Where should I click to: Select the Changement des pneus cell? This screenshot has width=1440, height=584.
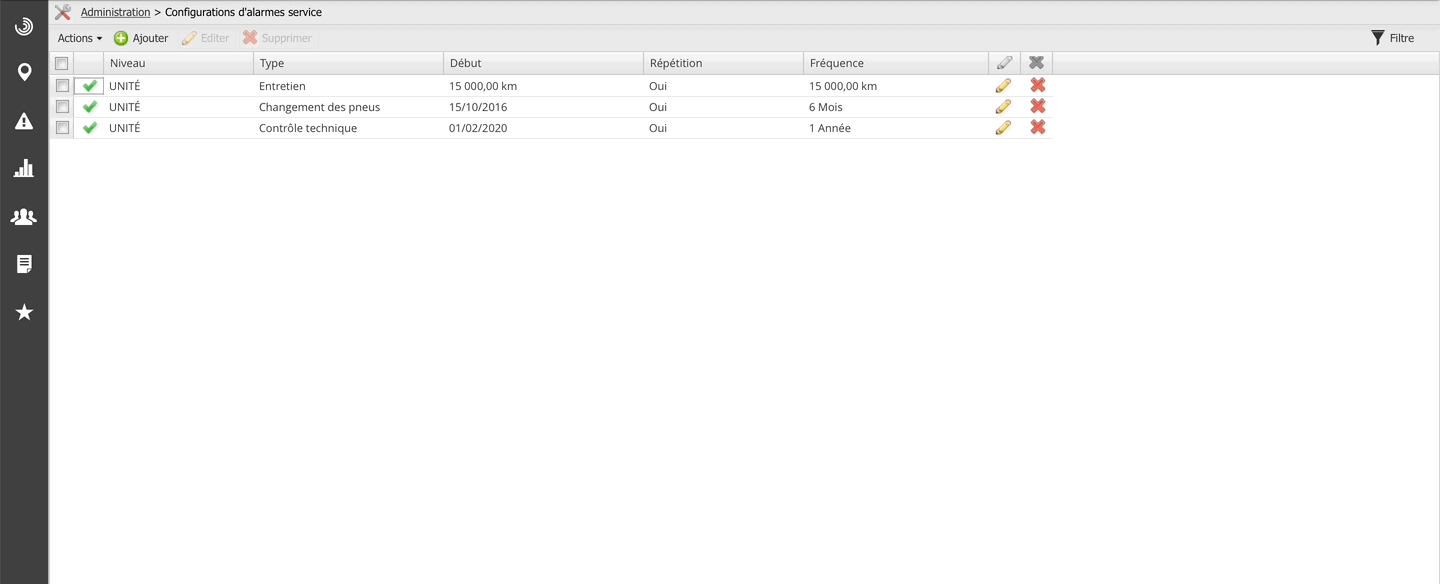tap(348, 107)
